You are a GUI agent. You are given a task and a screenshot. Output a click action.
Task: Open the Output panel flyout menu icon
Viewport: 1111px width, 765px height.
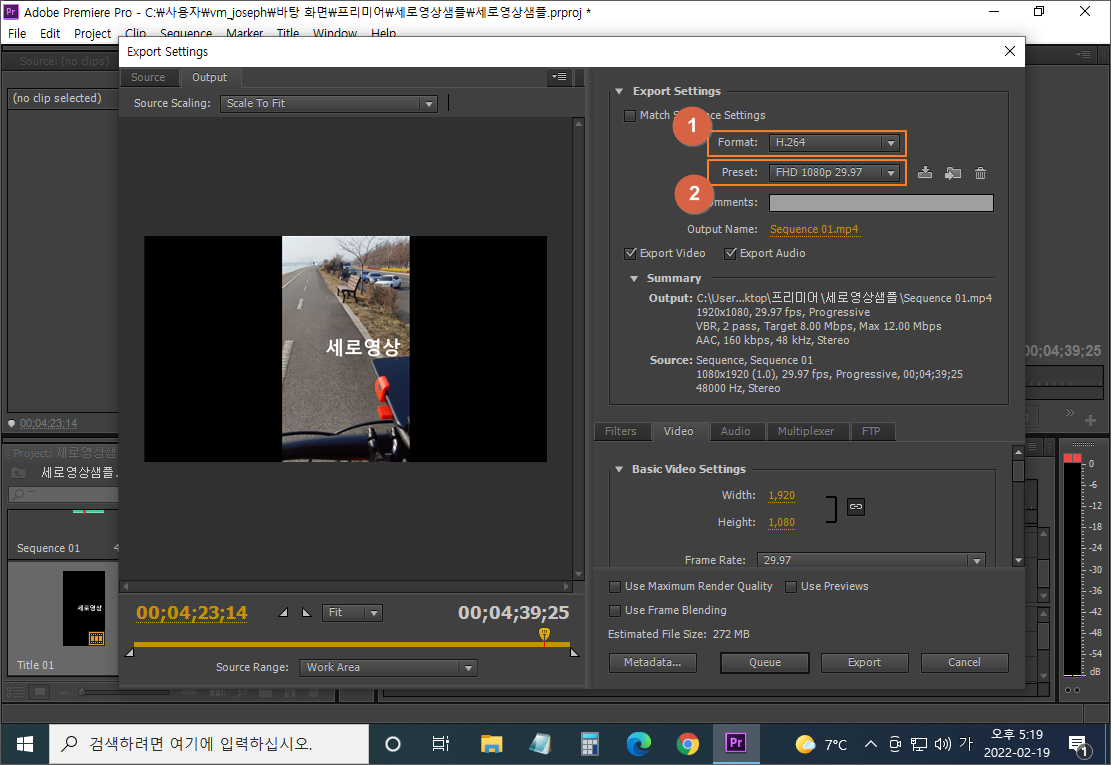[559, 76]
